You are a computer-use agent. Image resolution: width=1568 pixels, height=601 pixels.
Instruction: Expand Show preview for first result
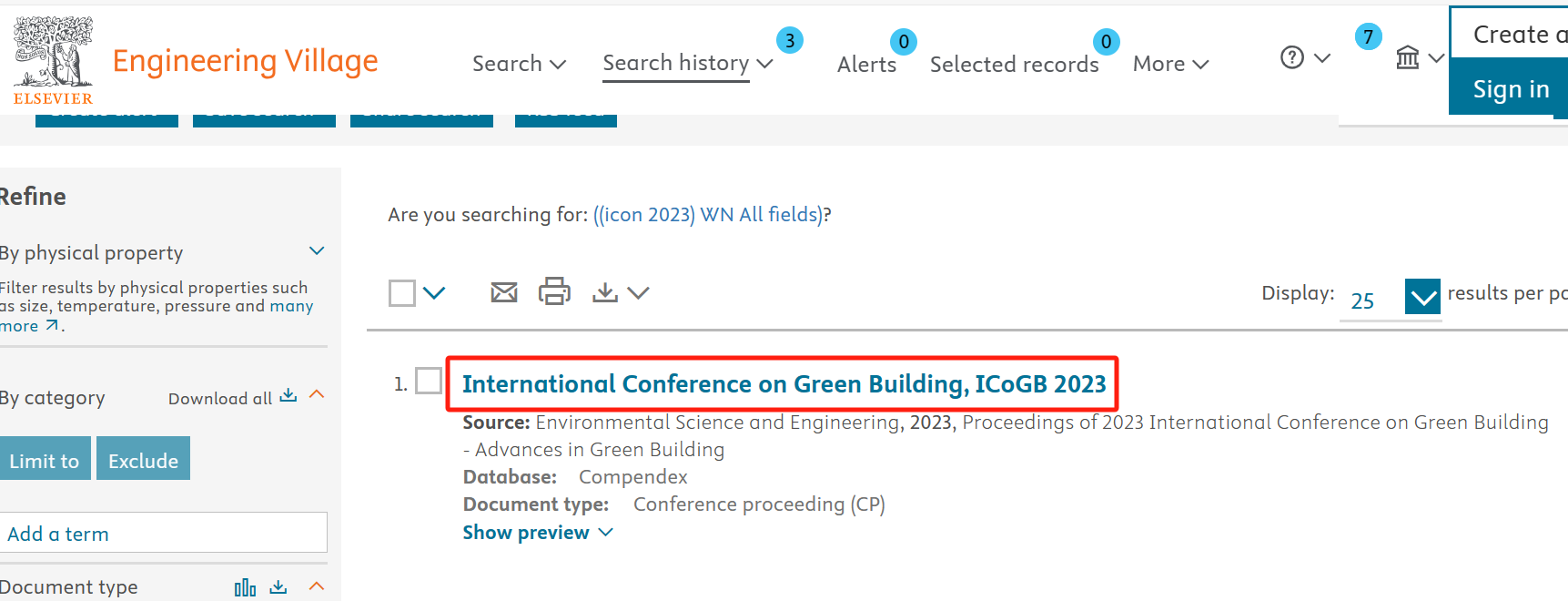[537, 533]
